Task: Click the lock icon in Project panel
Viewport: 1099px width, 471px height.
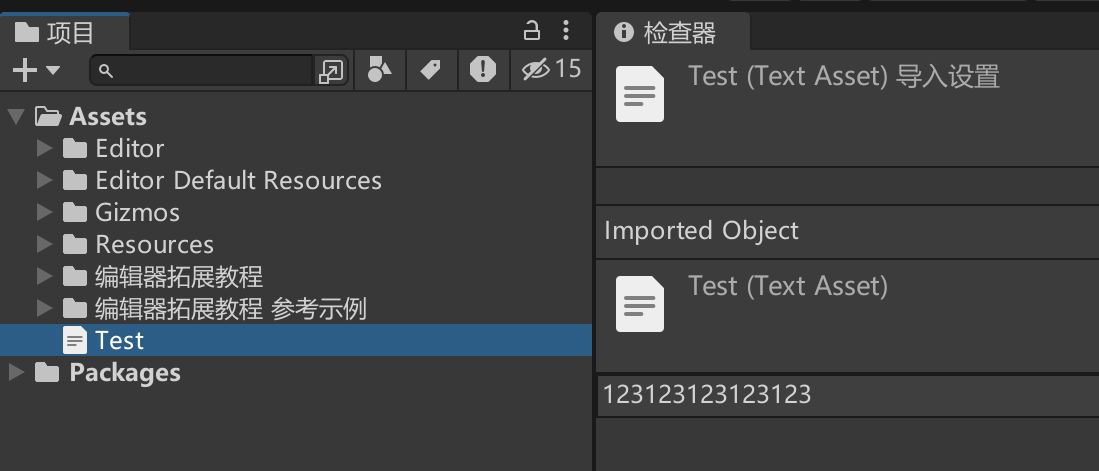Action: pyautogui.click(x=533, y=30)
